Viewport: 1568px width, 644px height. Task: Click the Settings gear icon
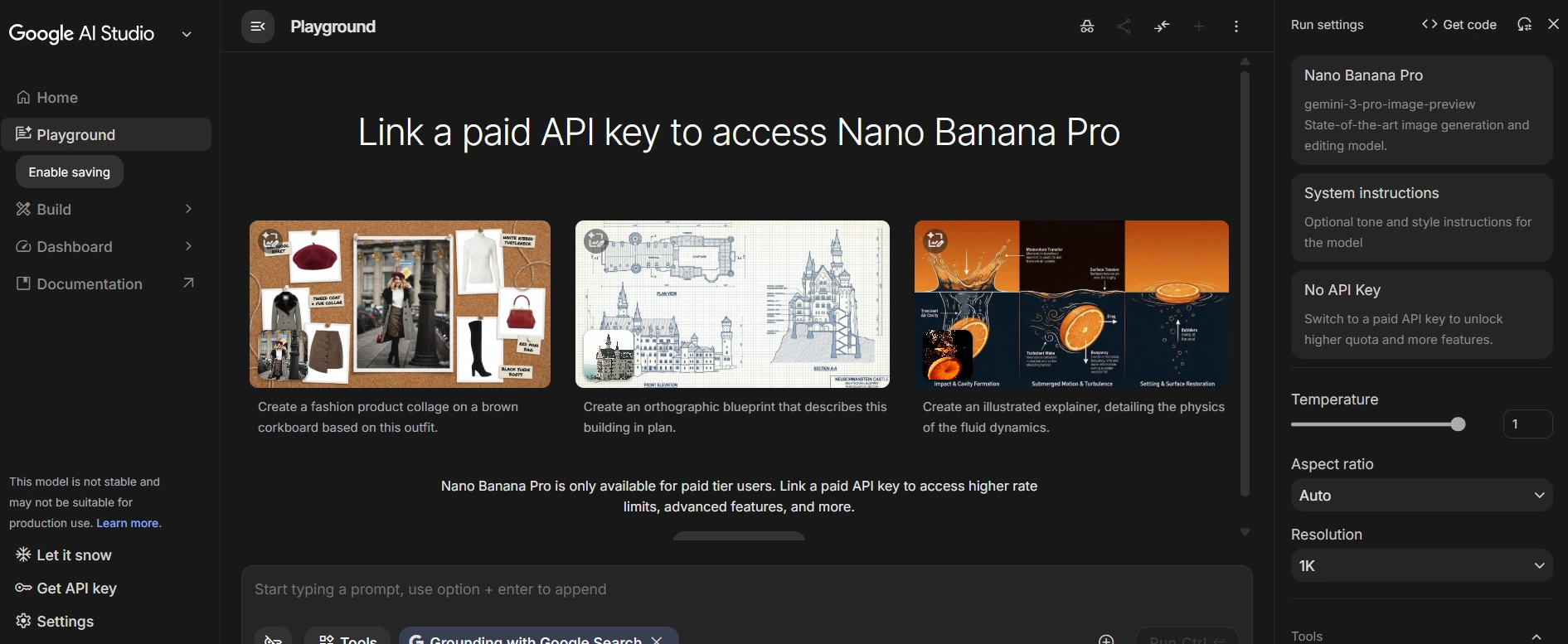coord(23,621)
